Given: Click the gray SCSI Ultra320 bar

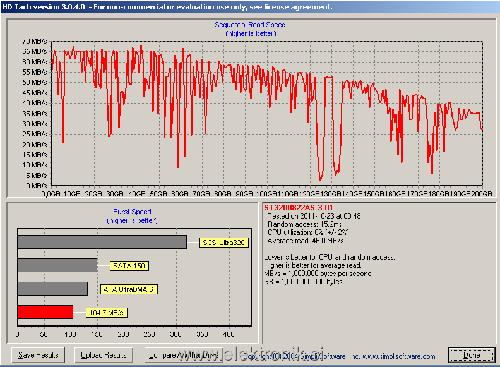Looking at the screenshot, I should (102, 242).
